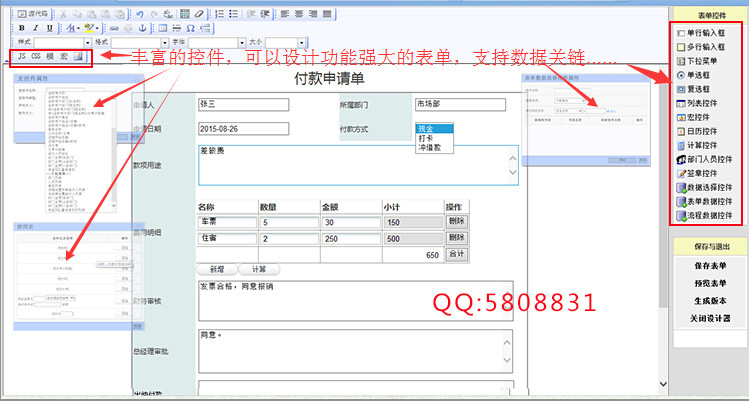Click the 模 template button
This screenshot has height=401, width=749.
[x=50, y=57]
